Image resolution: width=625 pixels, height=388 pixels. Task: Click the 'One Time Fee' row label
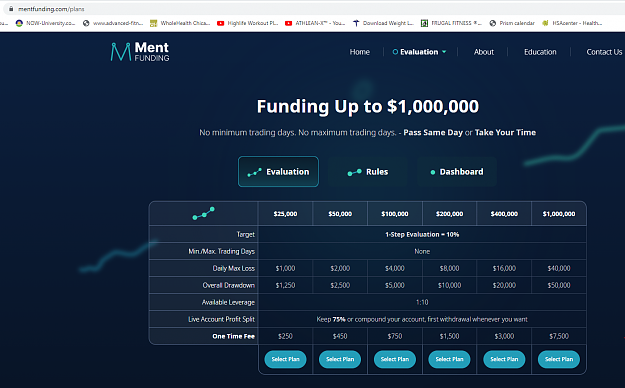pyautogui.click(x=234, y=336)
